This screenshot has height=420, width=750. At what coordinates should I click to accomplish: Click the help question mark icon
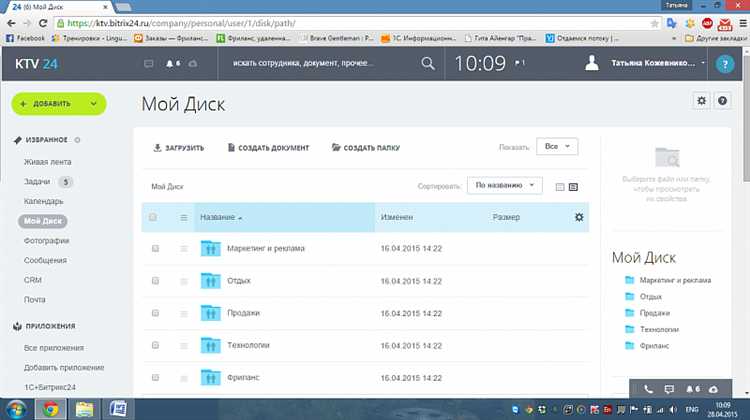click(x=723, y=63)
